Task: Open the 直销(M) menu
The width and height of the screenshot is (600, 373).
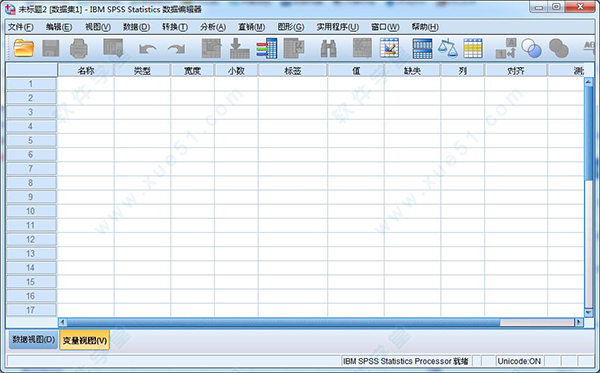Action: click(251, 27)
